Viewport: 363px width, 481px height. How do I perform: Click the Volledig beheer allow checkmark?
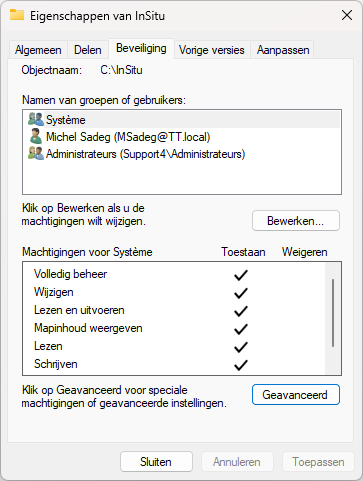click(x=240, y=275)
